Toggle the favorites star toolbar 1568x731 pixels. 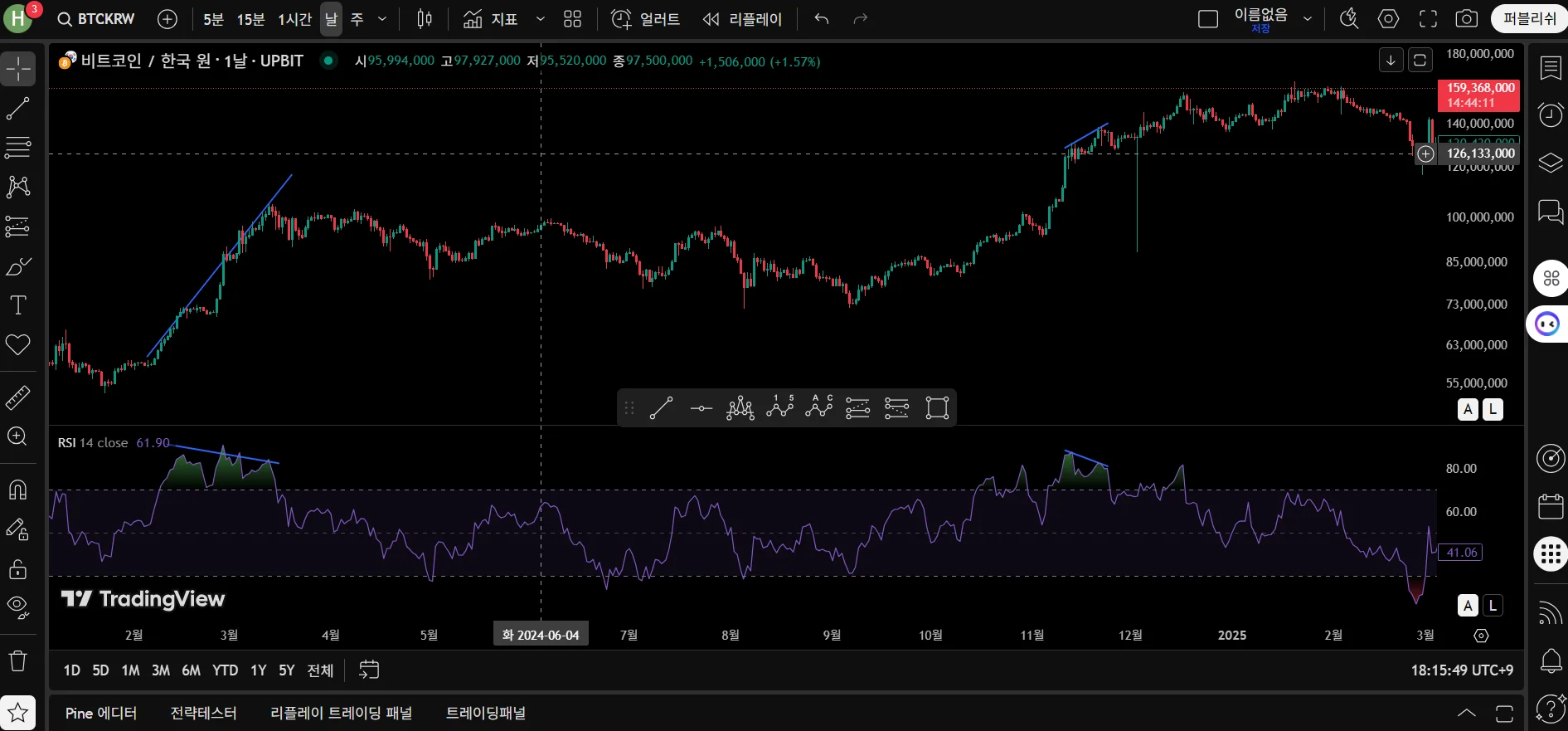click(17, 712)
